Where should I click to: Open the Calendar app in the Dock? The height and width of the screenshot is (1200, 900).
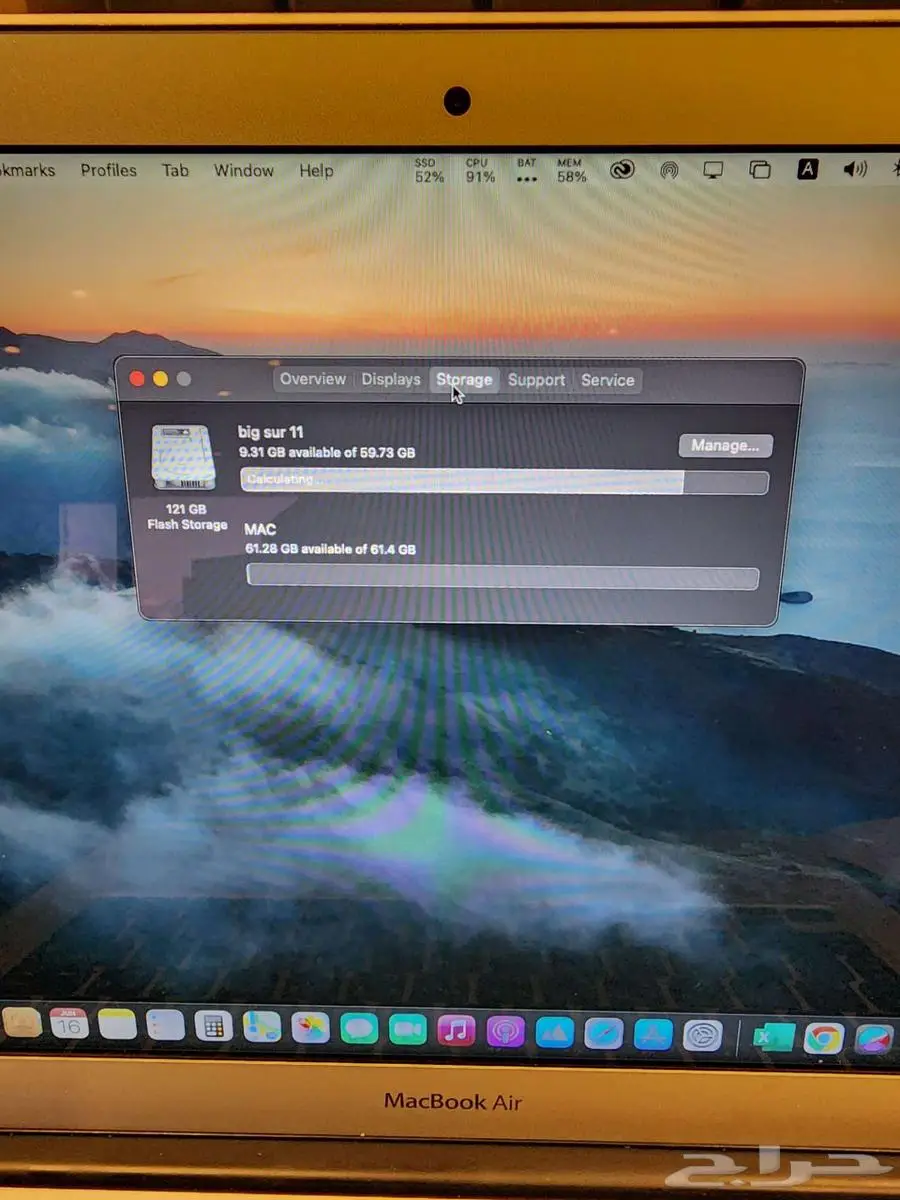tap(69, 1023)
